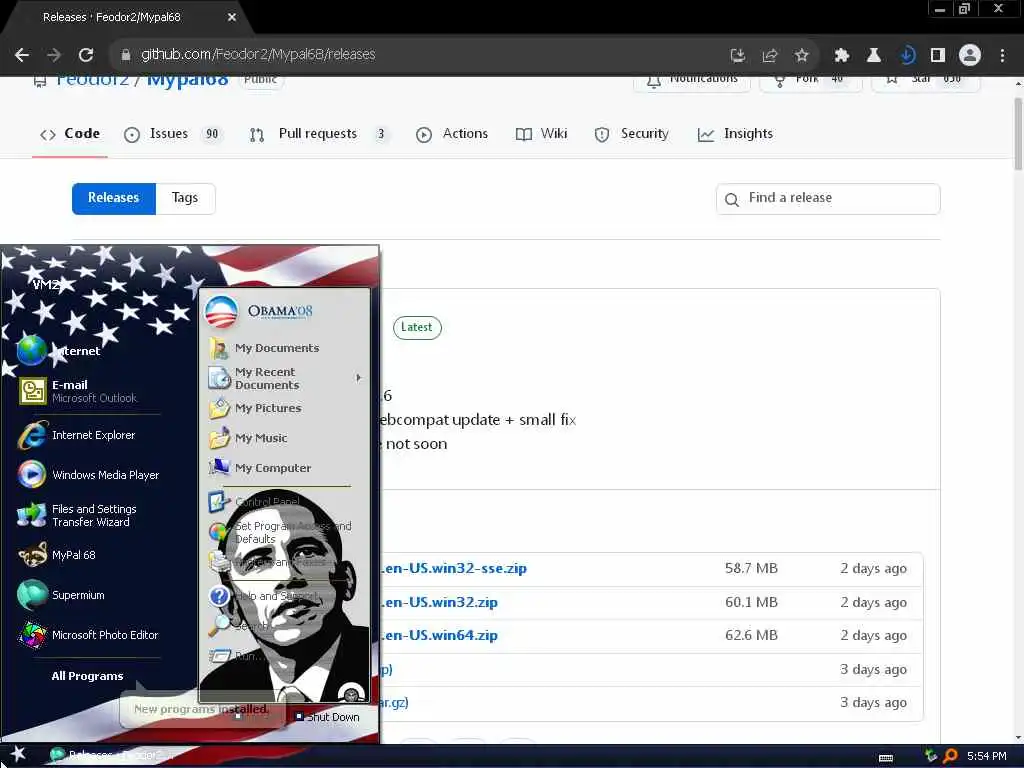
Task: Download the en-US.win64.zip asset
Action: [440, 635]
